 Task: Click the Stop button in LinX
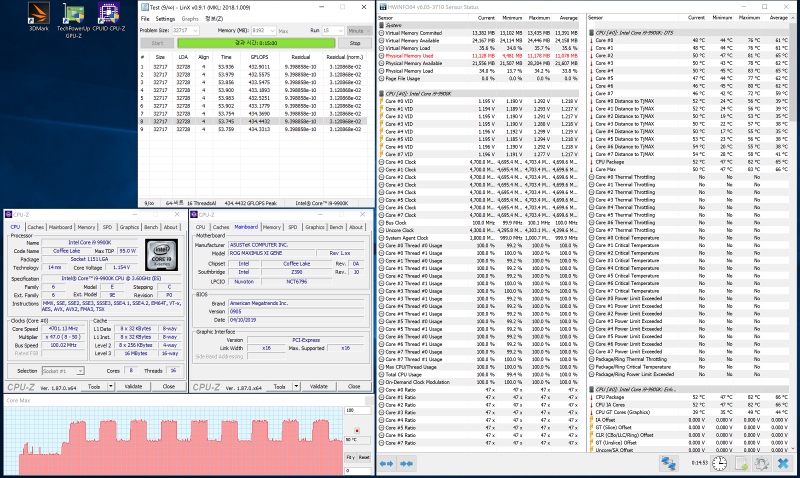tap(355, 43)
